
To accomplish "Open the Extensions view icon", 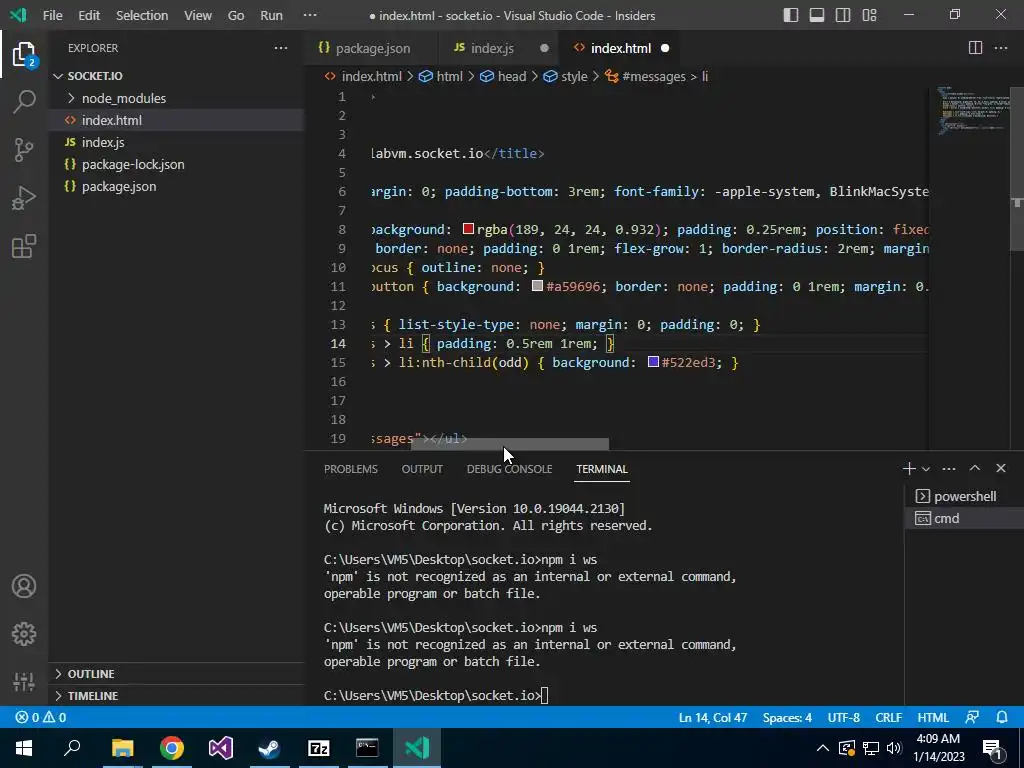I will coord(24,246).
